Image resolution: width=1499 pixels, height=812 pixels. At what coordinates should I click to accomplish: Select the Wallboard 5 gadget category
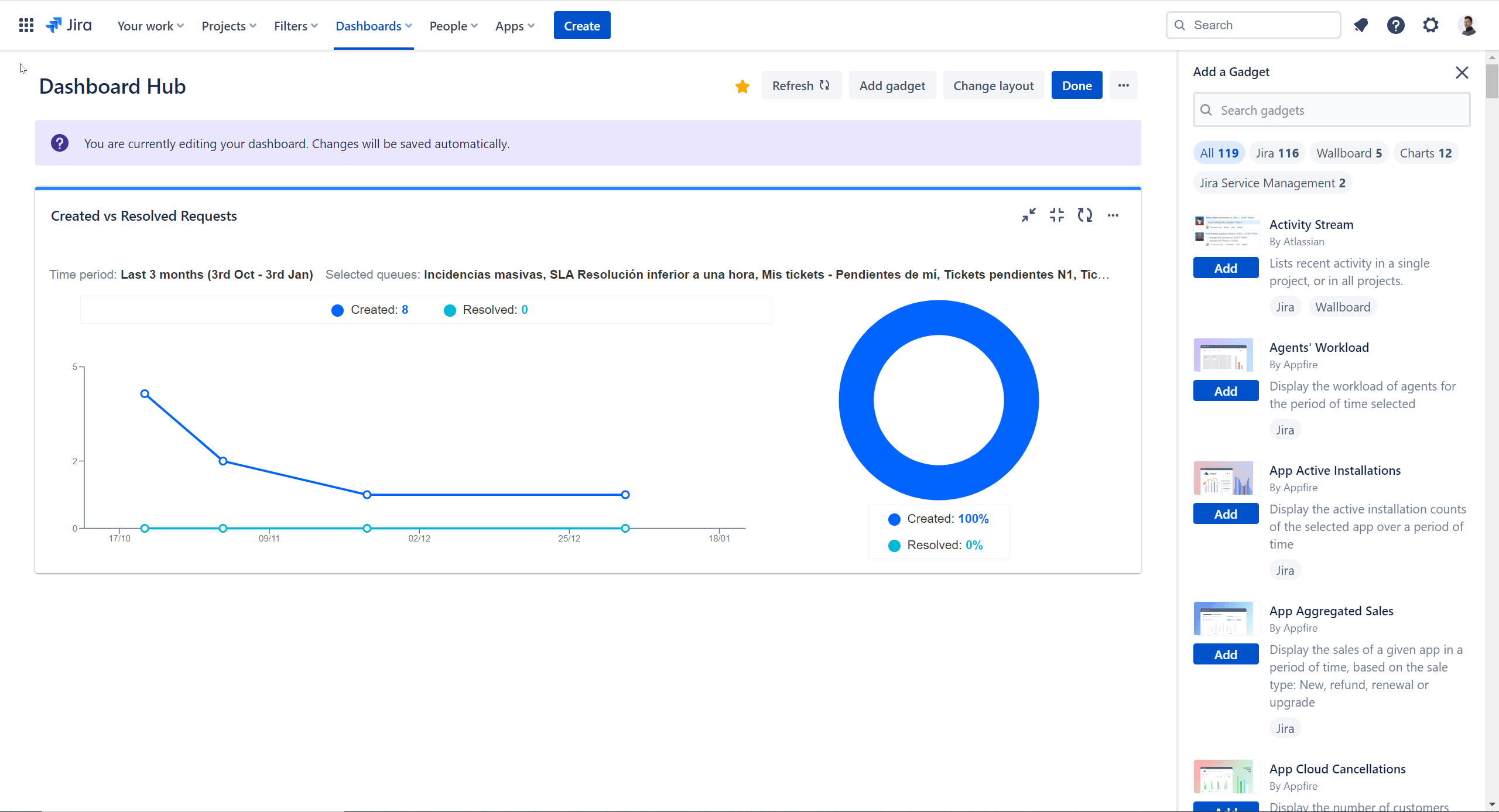click(1349, 153)
